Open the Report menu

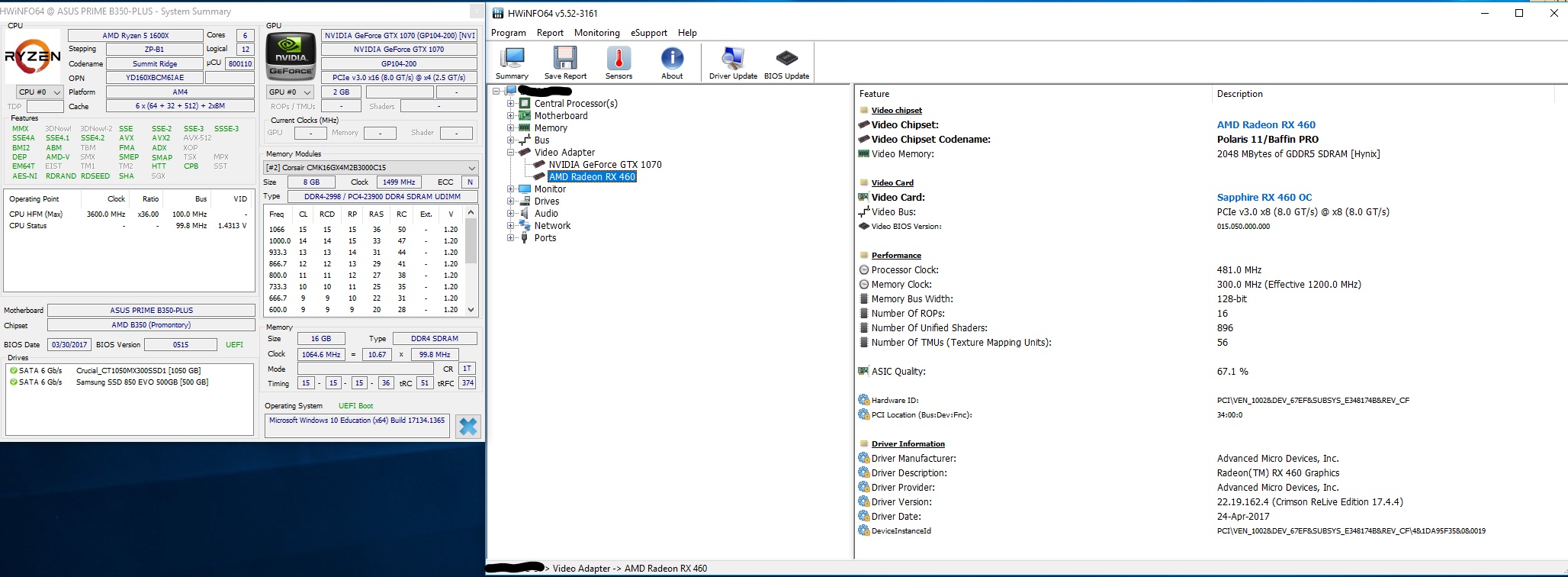coord(550,33)
